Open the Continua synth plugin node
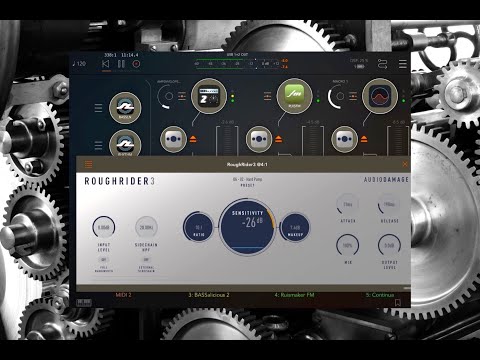 (380, 96)
